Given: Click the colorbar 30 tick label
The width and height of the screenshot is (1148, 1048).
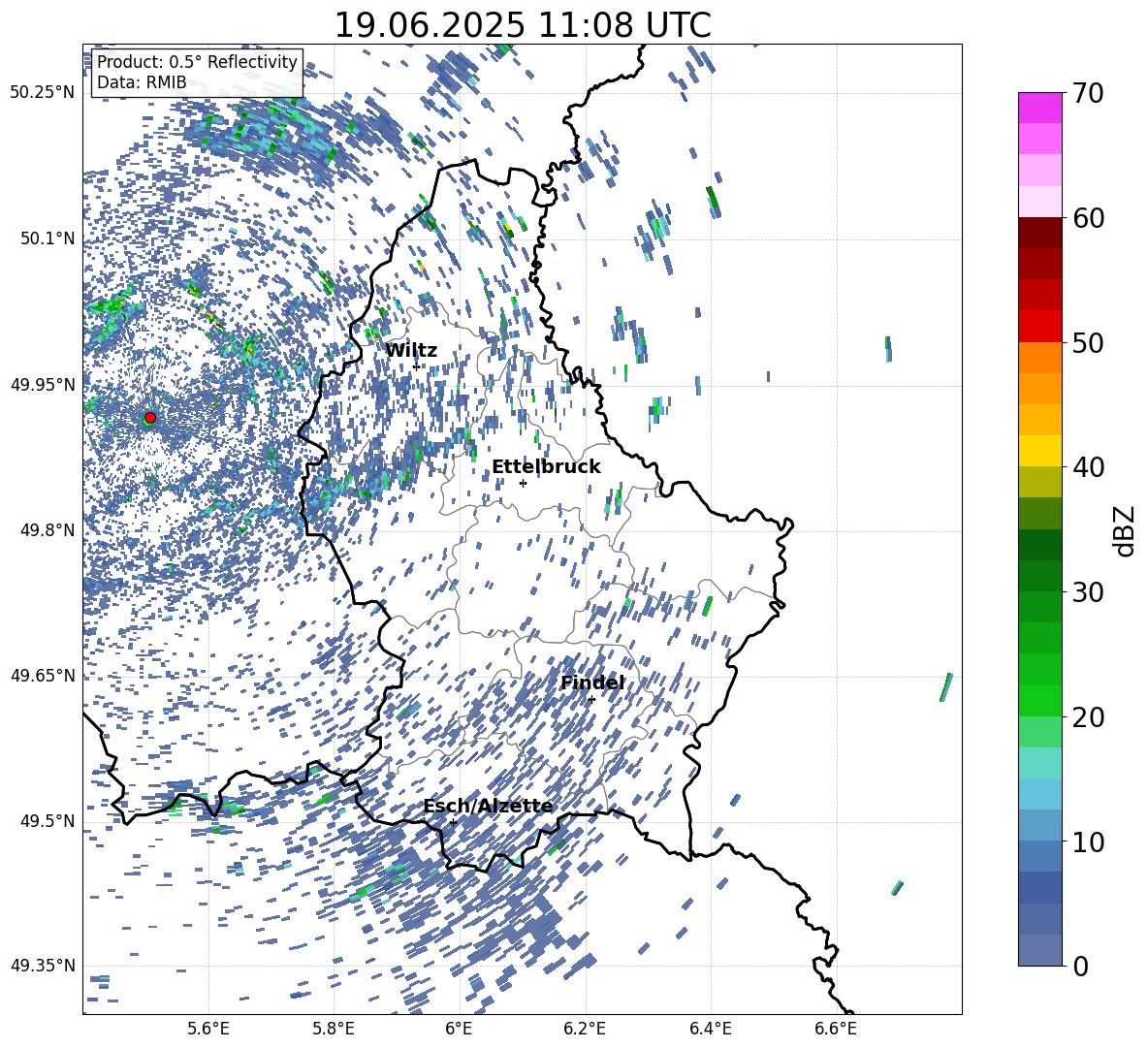Looking at the screenshot, I should point(1088,592).
